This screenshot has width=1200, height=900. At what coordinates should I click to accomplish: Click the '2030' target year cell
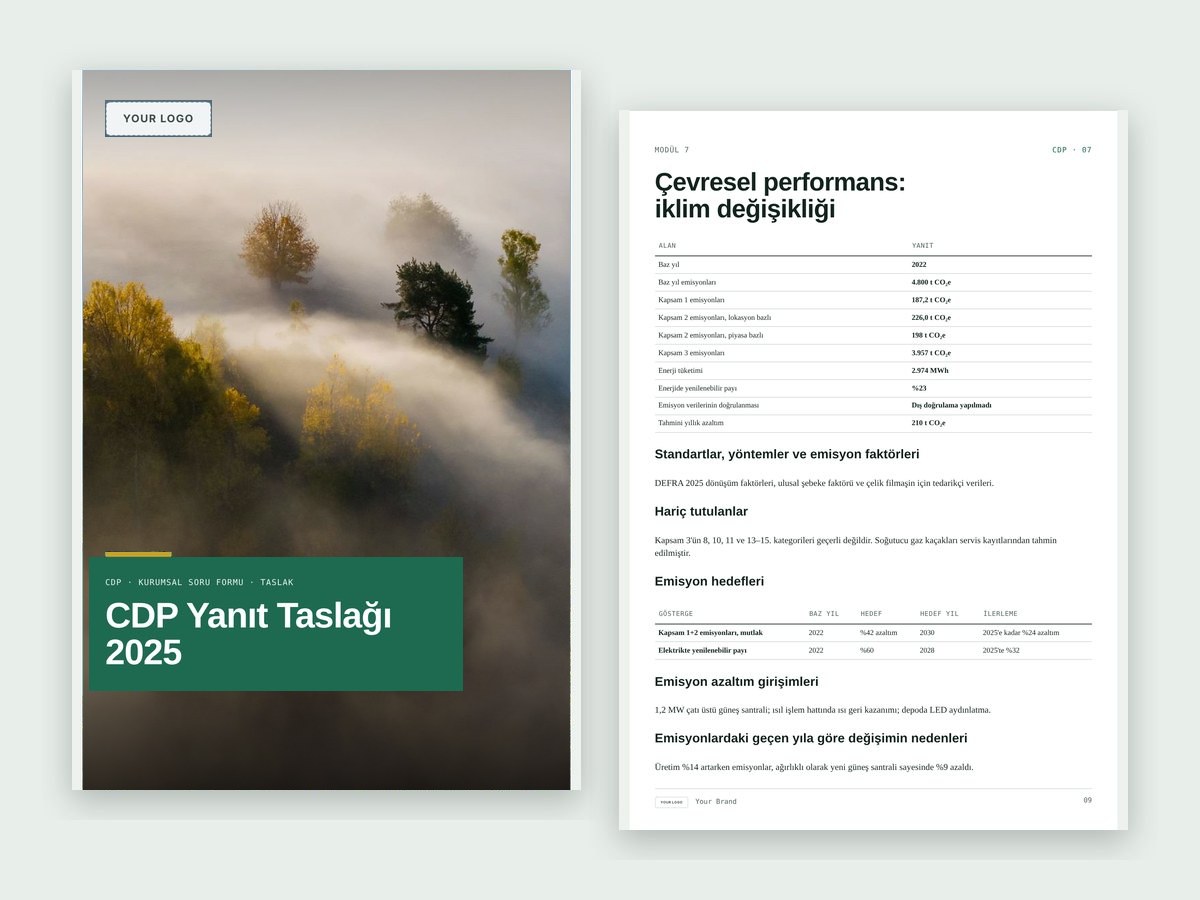click(927, 633)
